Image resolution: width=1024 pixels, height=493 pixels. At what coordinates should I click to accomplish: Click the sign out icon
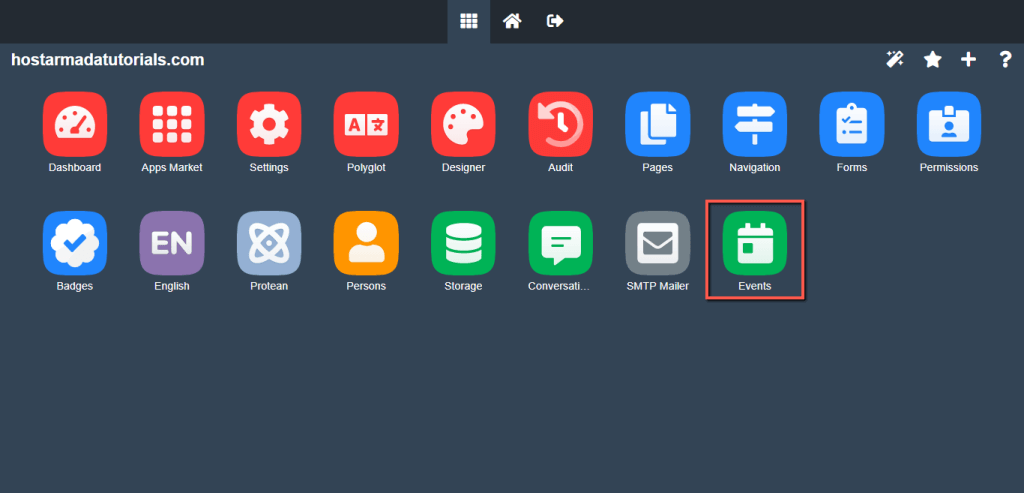click(x=554, y=22)
